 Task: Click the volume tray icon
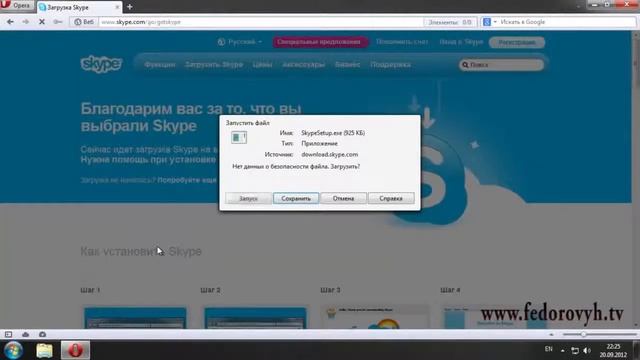pos(587,350)
